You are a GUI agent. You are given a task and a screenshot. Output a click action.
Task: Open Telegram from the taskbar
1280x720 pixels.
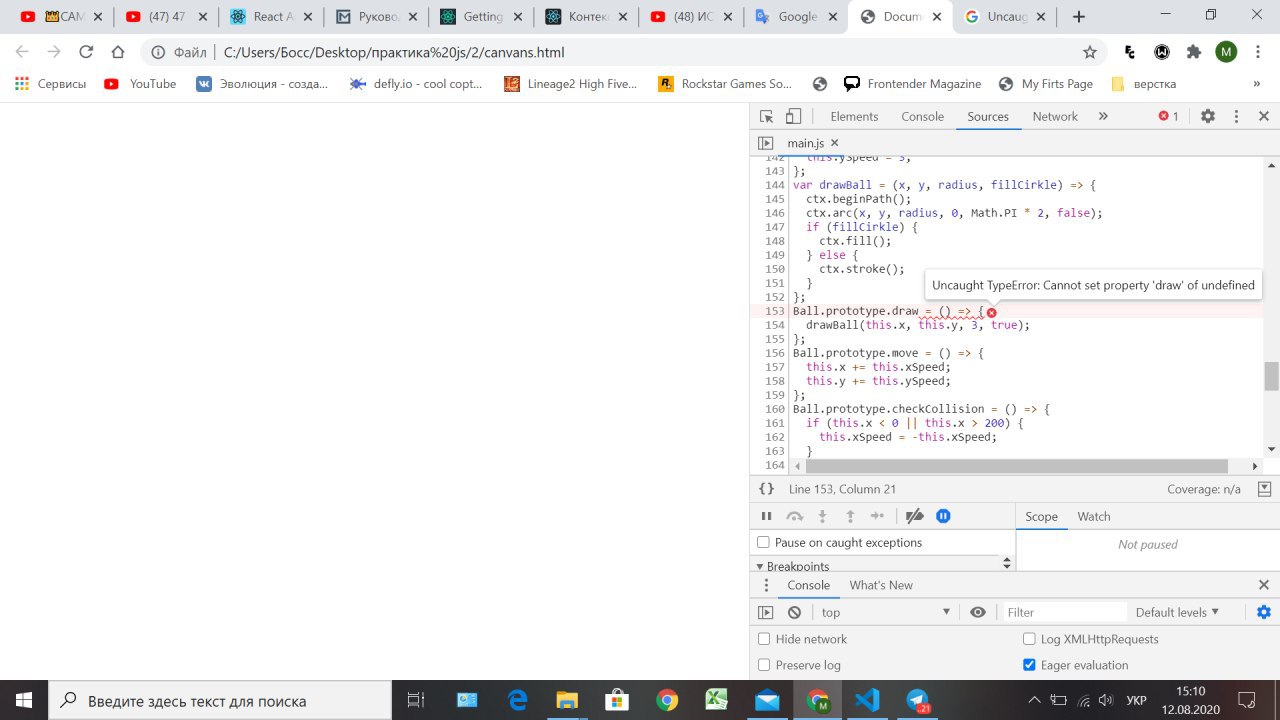coord(917,700)
